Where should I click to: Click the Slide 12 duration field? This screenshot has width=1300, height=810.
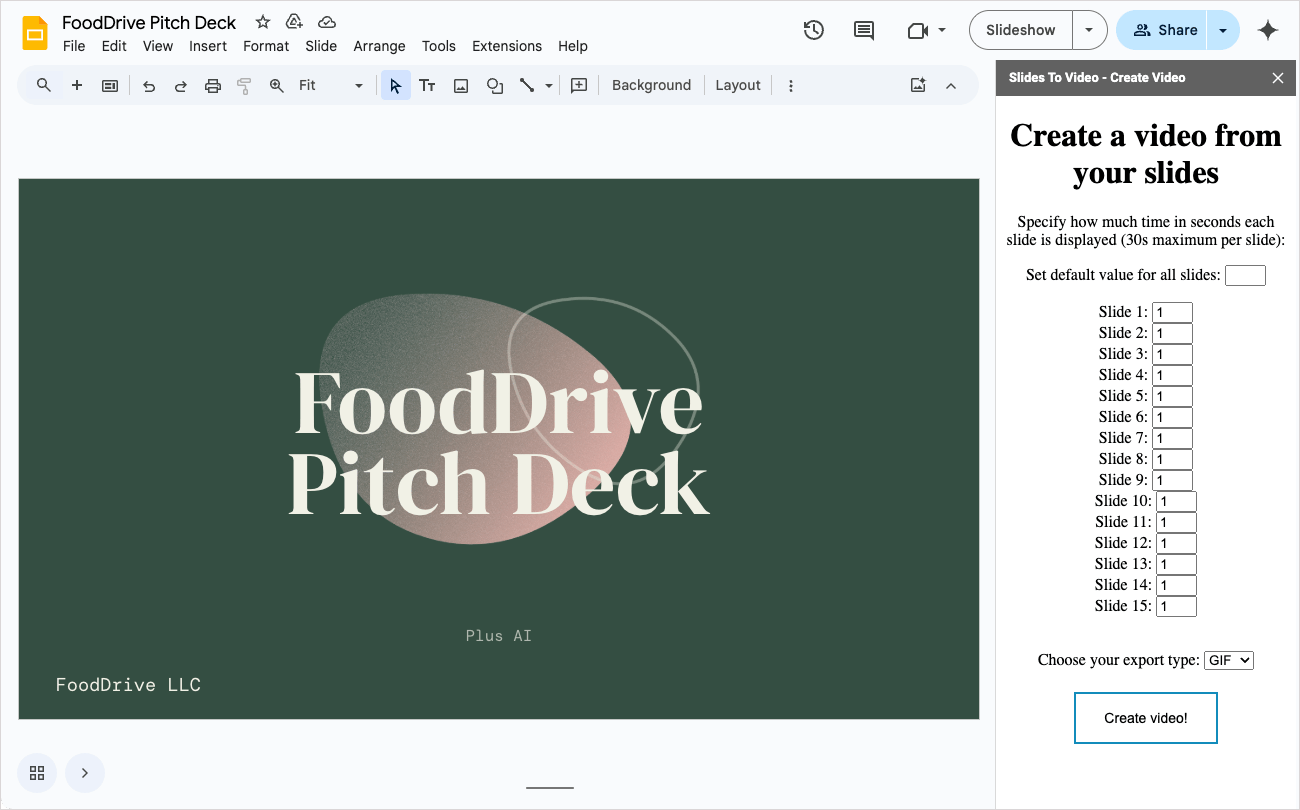[x=1176, y=543]
